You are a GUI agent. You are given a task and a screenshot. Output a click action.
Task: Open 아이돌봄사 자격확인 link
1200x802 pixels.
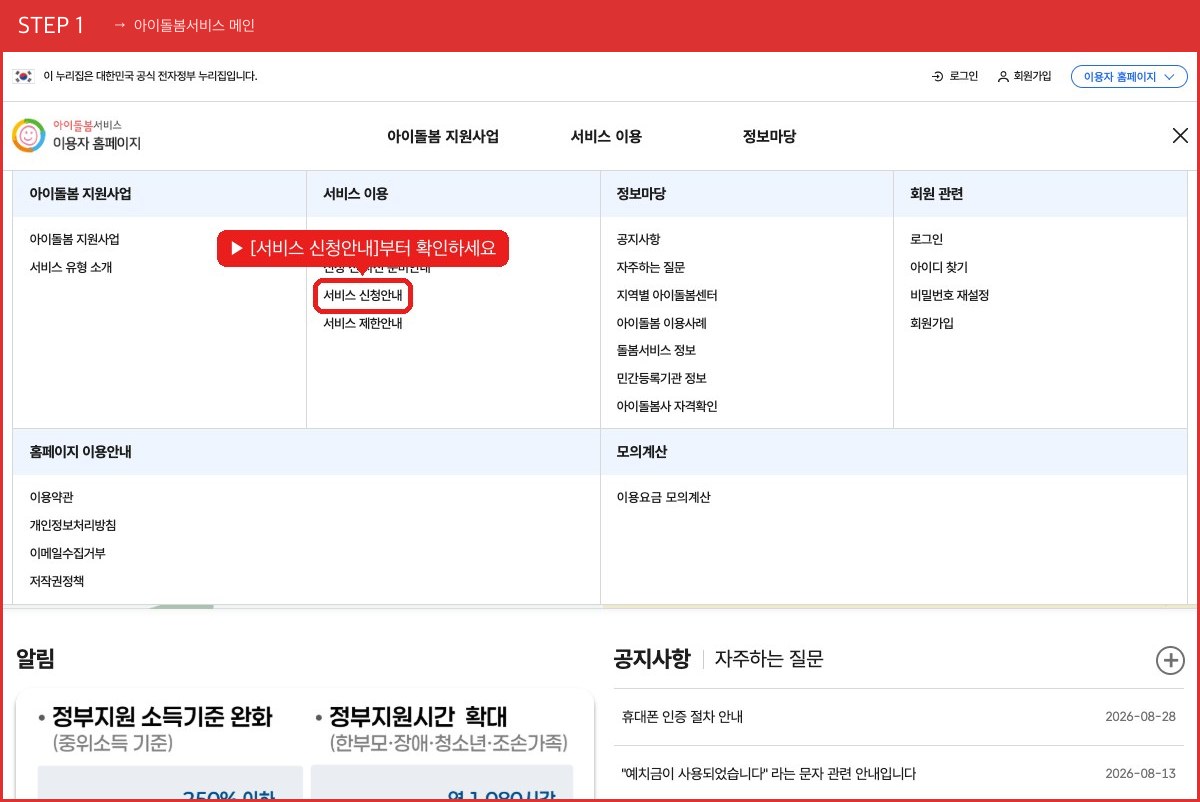tap(667, 407)
